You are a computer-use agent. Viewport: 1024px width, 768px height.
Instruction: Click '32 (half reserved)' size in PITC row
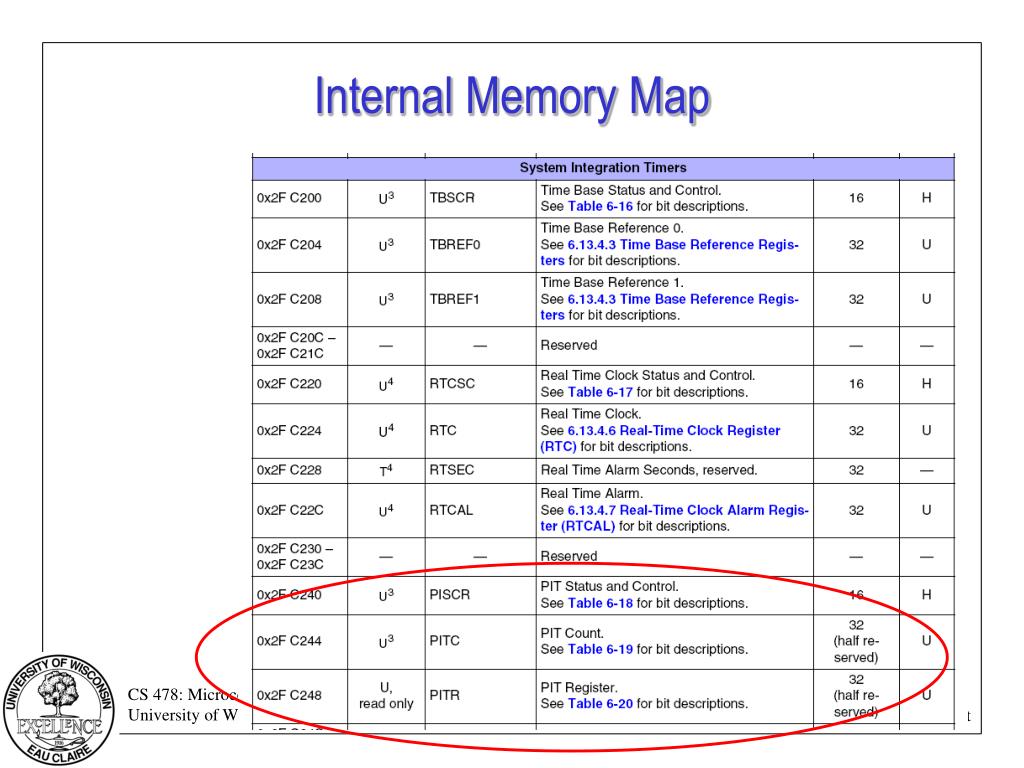coord(856,641)
